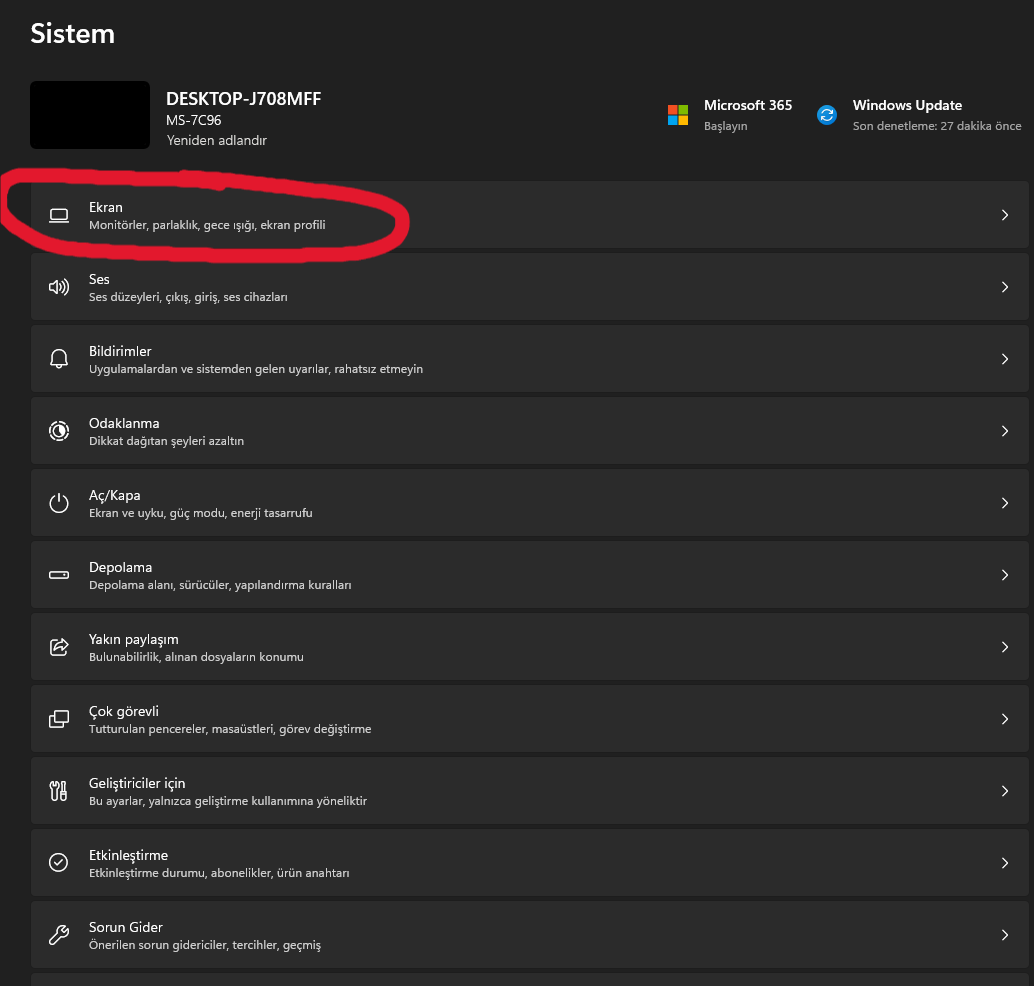Click 'Ses düzeyleri, çıkış, giriş, ses cihazları'
The height and width of the screenshot is (986, 1034).
pyautogui.click(x=188, y=297)
